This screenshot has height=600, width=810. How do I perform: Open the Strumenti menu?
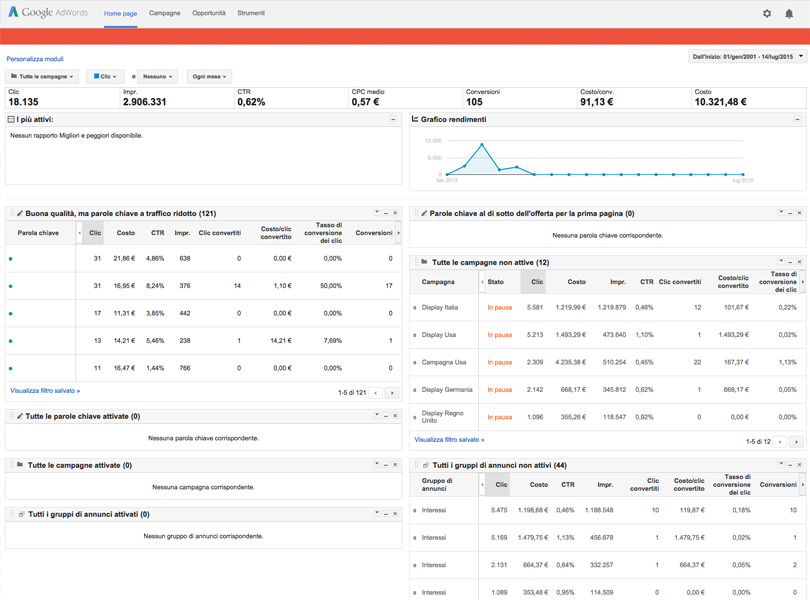point(251,13)
